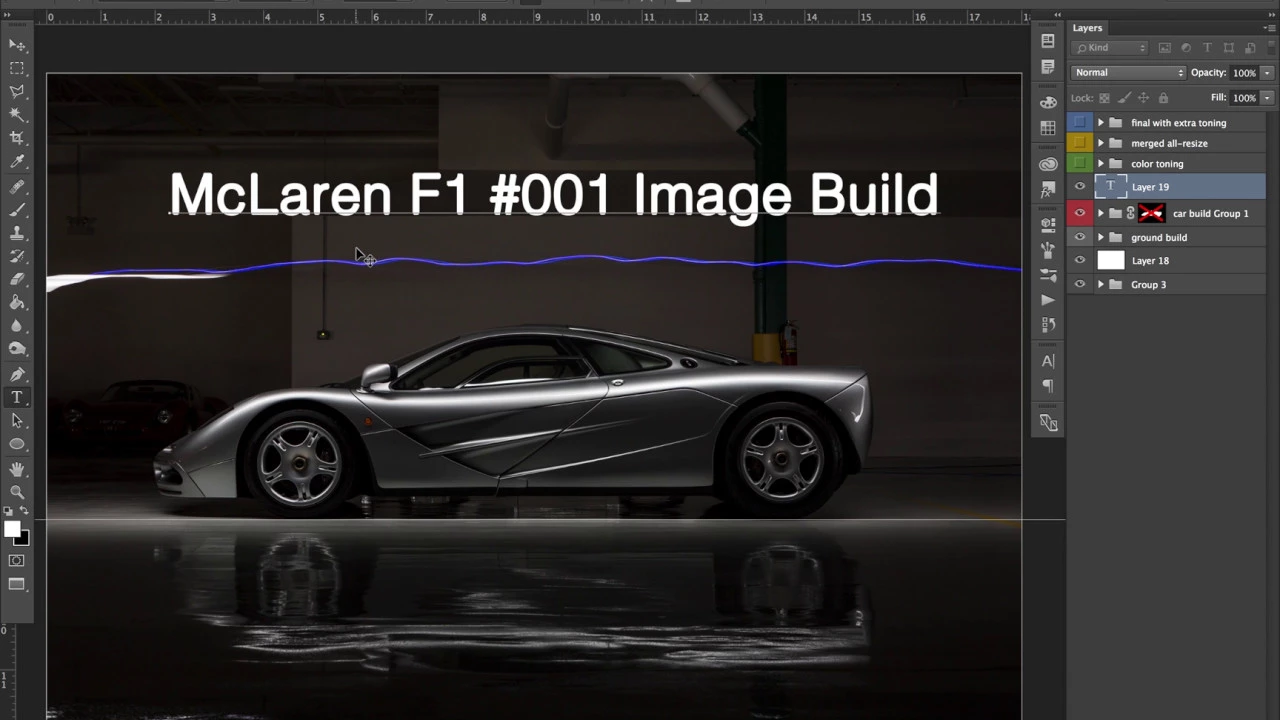Open the Fill slider dropdown arrow
The width and height of the screenshot is (1280, 720).
click(x=1267, y=98)
